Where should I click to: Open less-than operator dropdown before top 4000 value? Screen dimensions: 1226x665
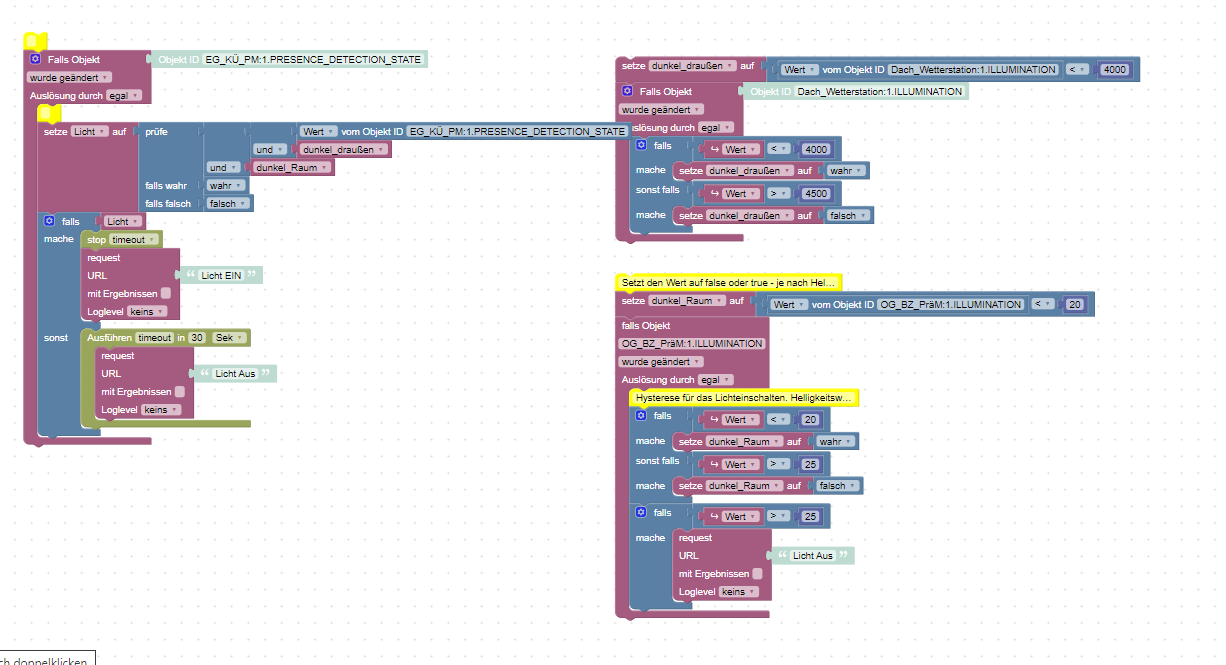[1076, 70]
